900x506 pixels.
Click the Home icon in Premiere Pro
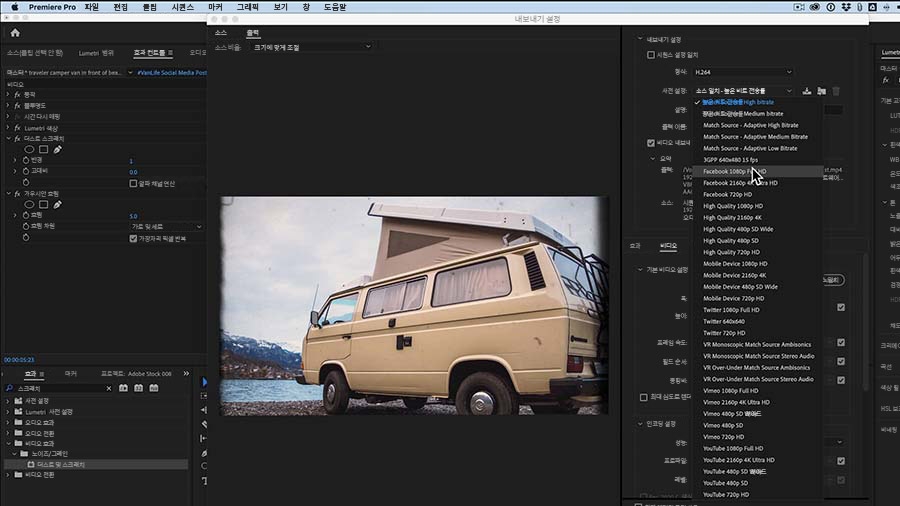(x=15, y=33)
